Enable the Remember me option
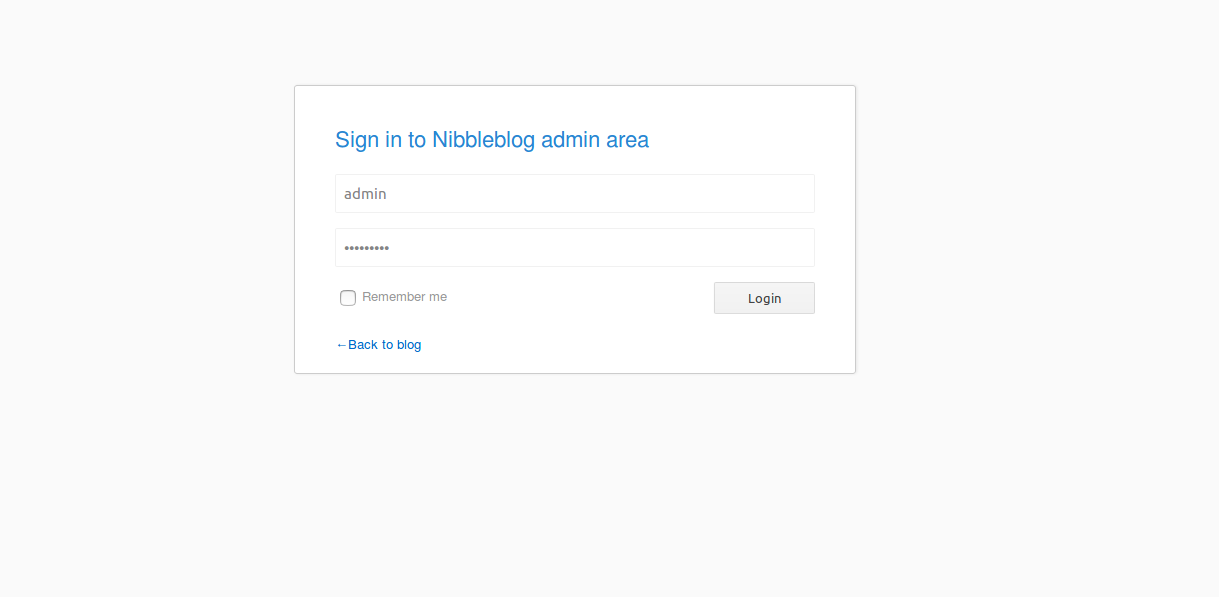This screenshot has width=1219, height=597. click(x=348, y=298)
